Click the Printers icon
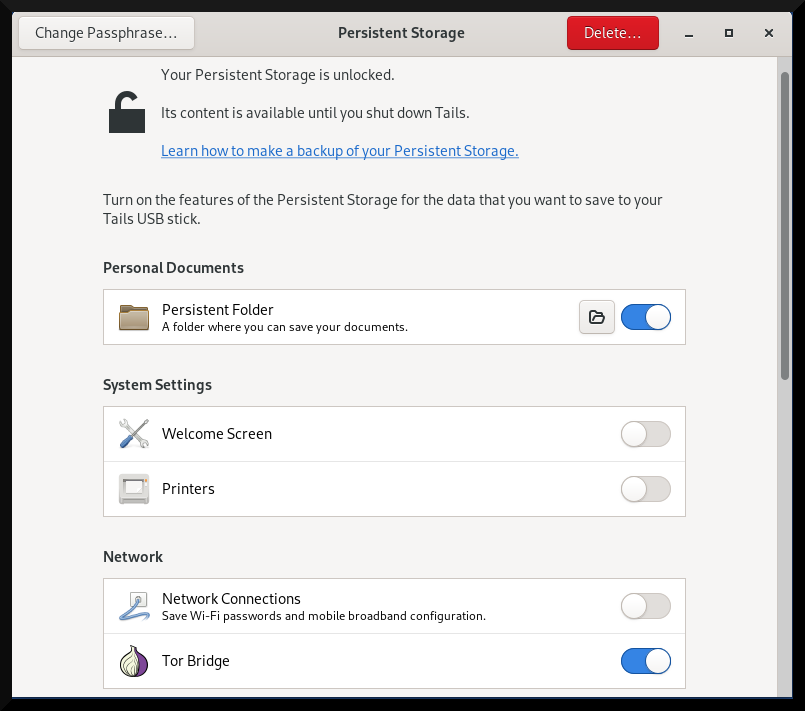 [134, 489]
